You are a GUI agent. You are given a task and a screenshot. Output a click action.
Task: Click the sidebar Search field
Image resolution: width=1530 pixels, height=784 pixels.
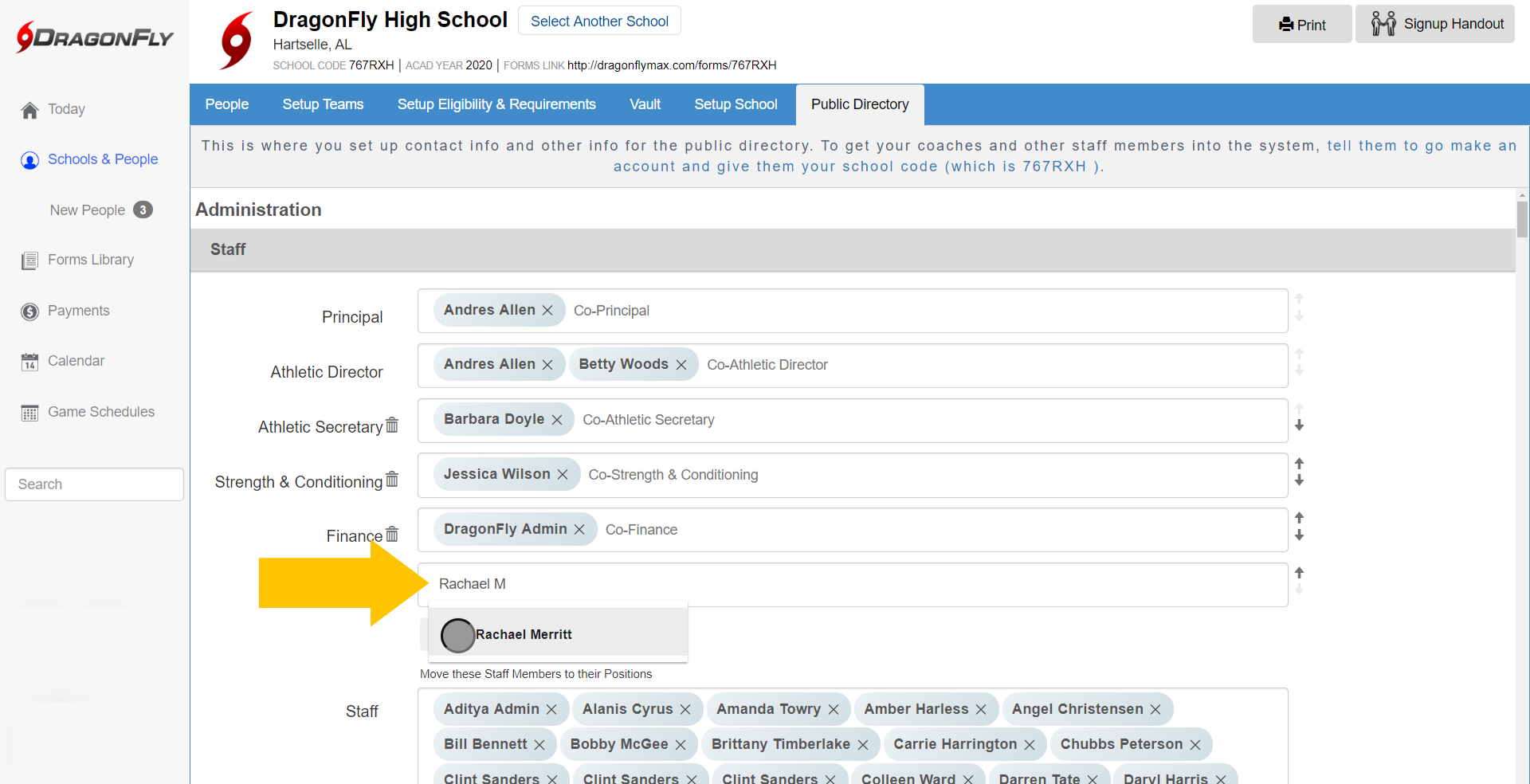click(94, 484)
